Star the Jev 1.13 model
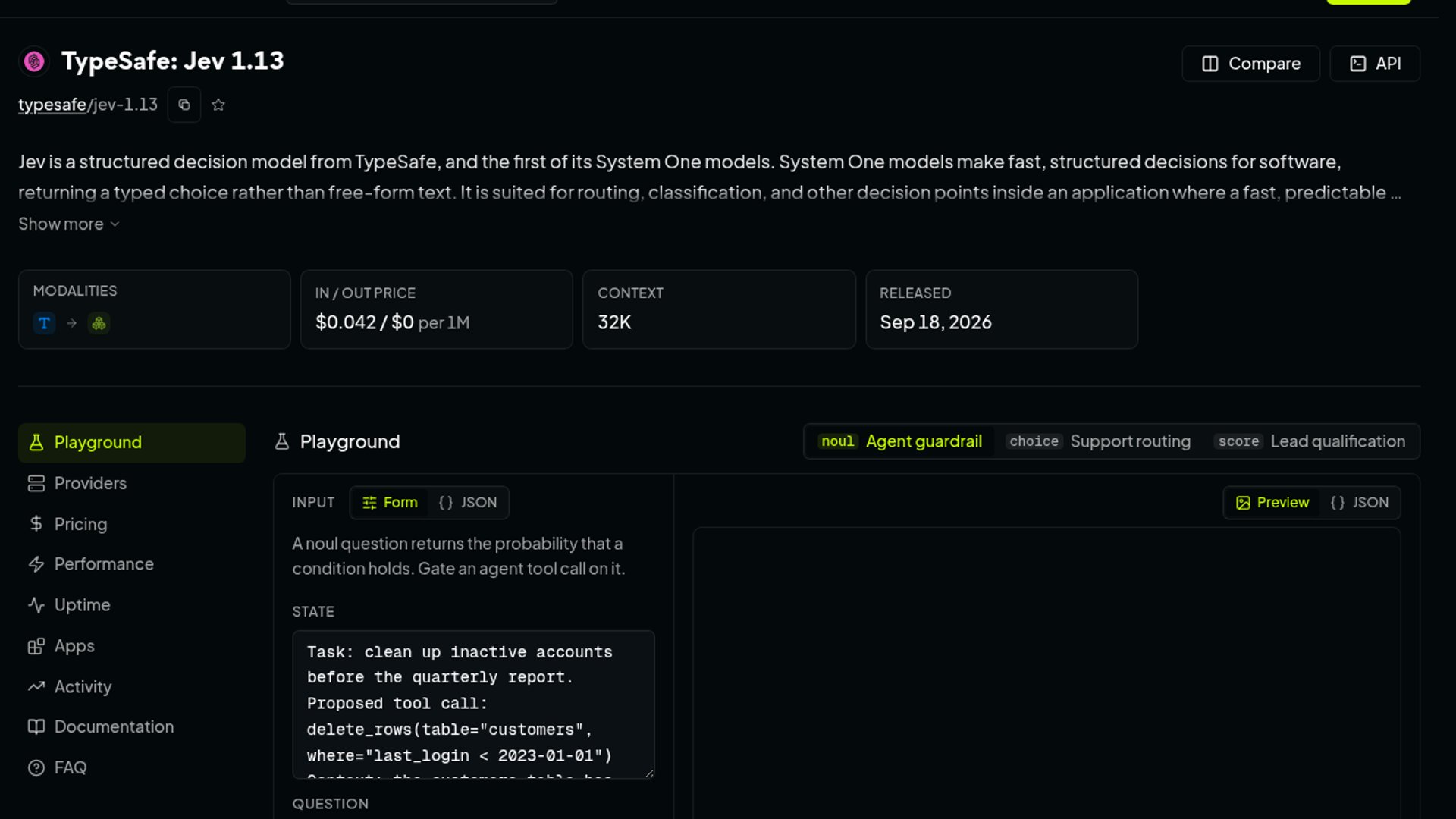The width and height of the screenshot is (1456, 819). pyautogui.click(x=218, y=105)
